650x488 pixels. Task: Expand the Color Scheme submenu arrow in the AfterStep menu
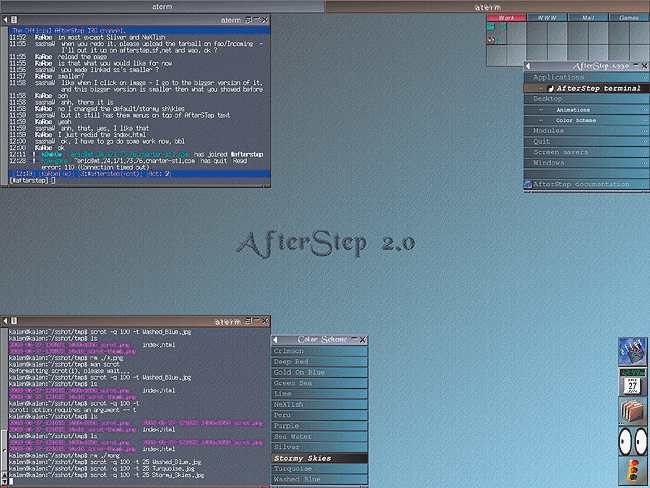645,120
